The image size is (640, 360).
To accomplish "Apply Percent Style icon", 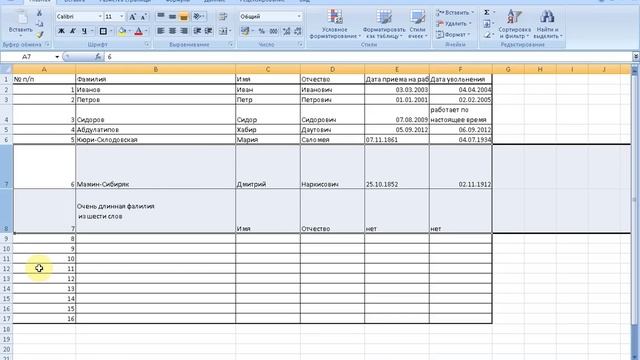I will 262,31.
